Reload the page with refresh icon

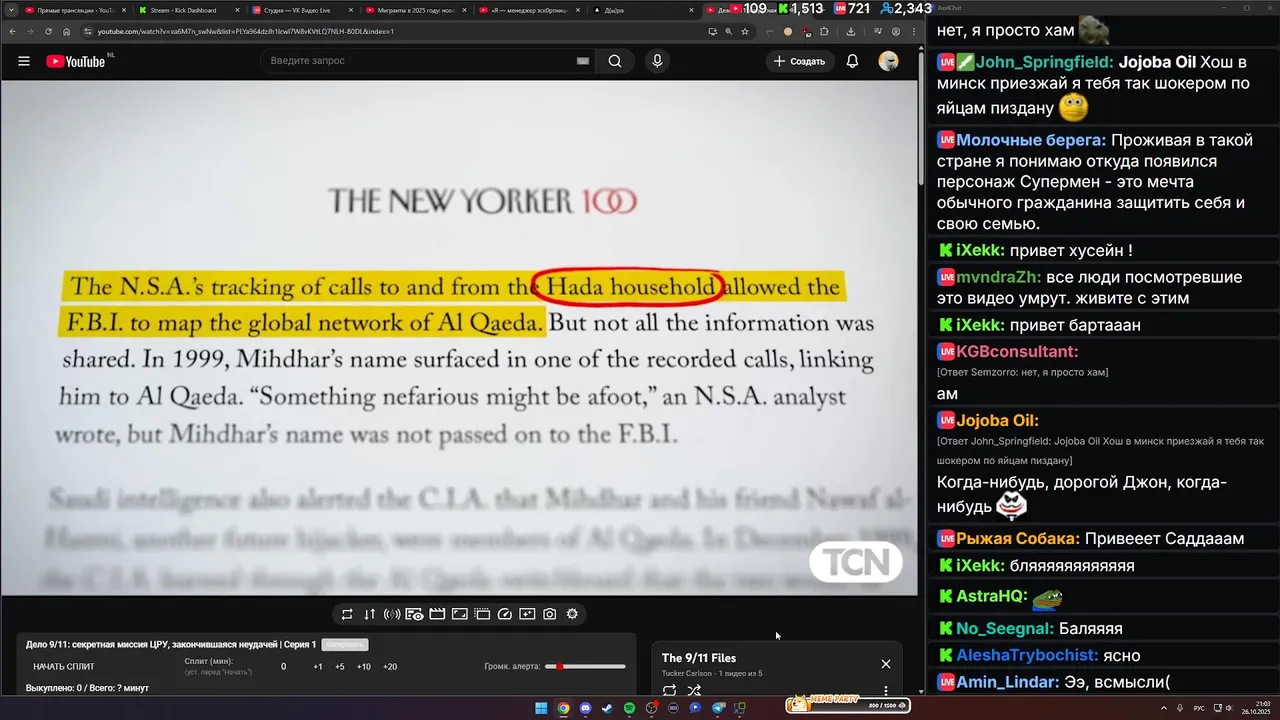pyautogui.click(x=49, y=31)
